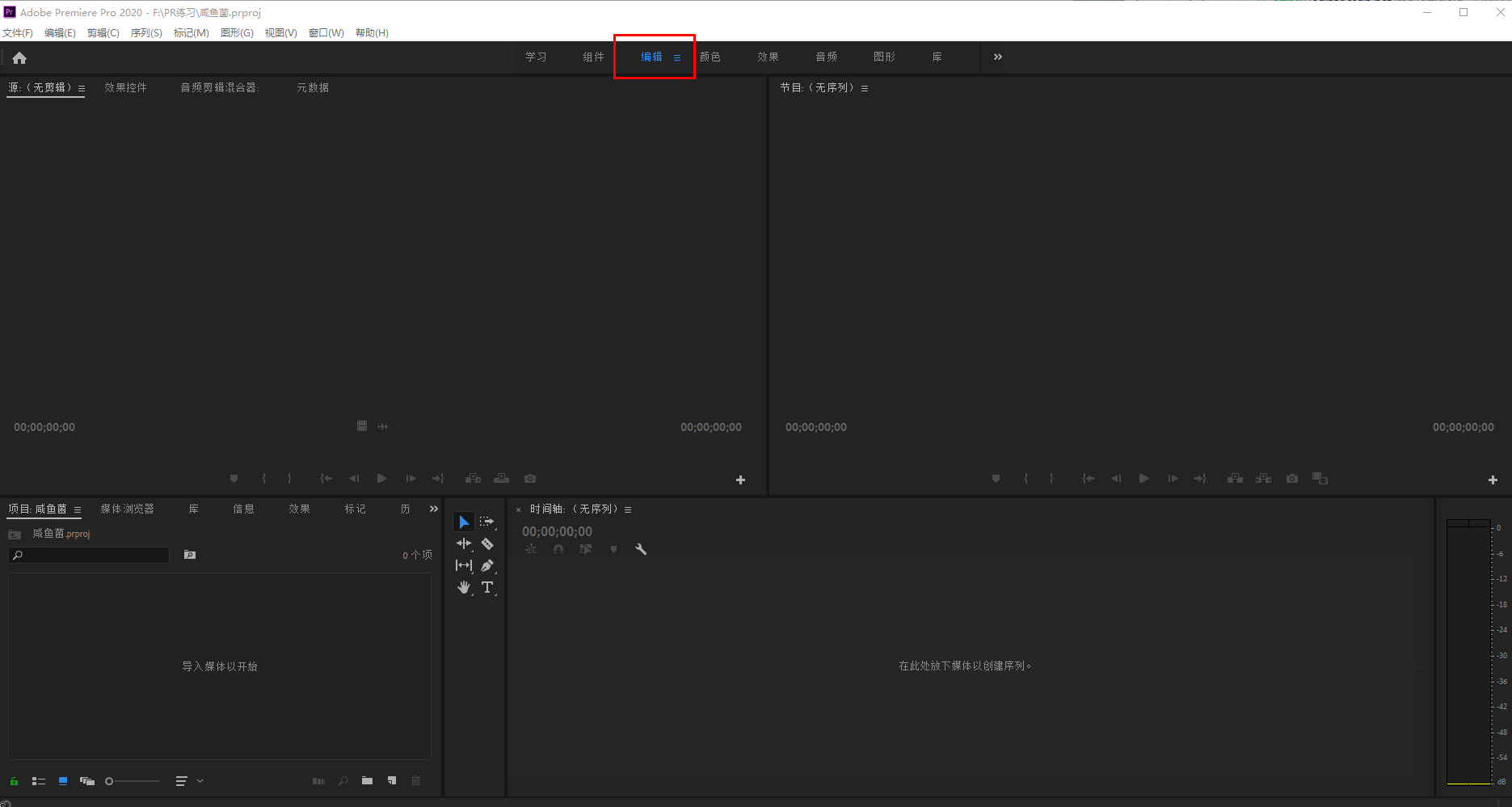Toggle insert sequences as nests option
1512x807 pixels.
point(531,549)
